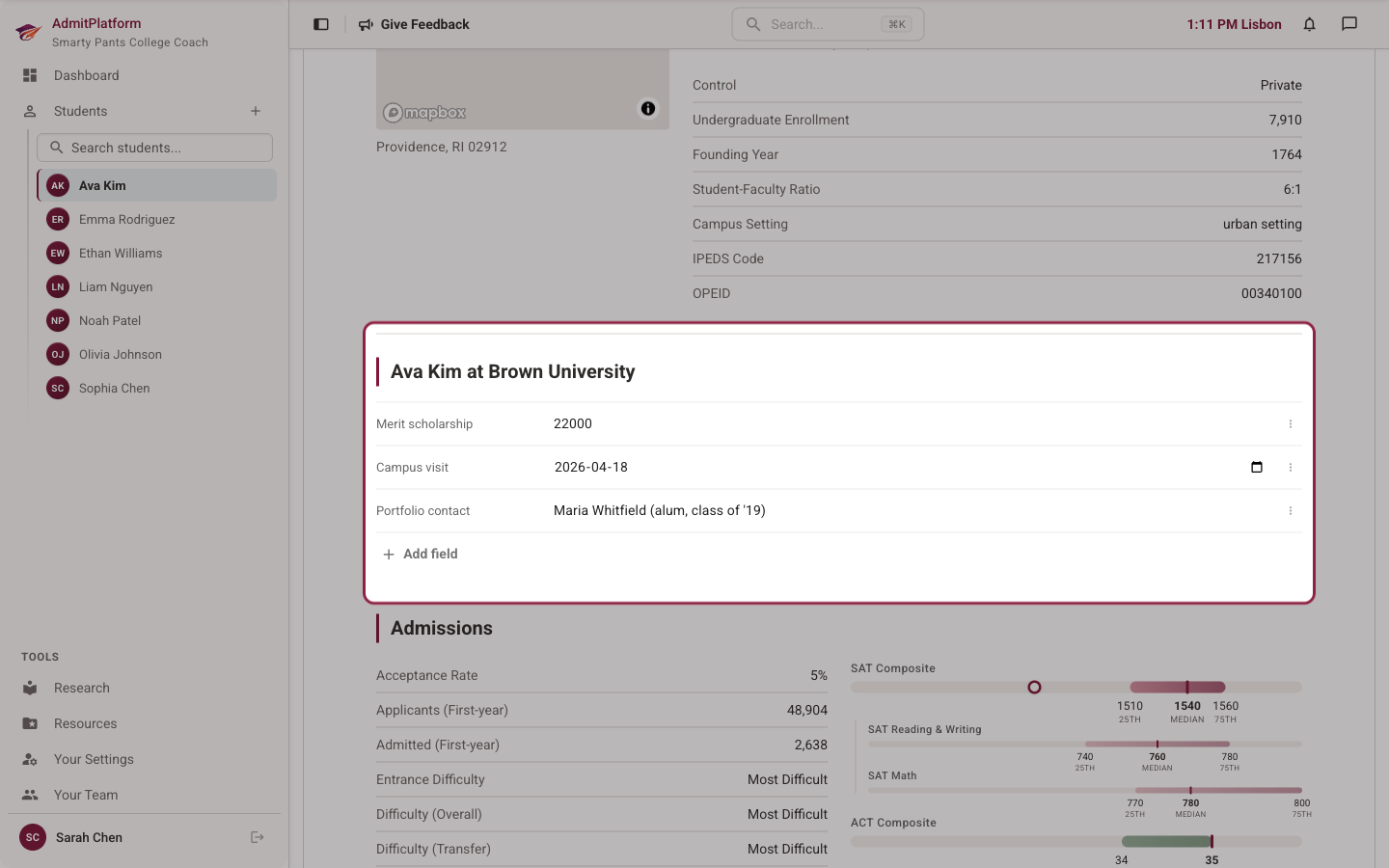Click the Ava Kim at Brown University heading
The image size is (1389, 868).
(x=513, y=371)
